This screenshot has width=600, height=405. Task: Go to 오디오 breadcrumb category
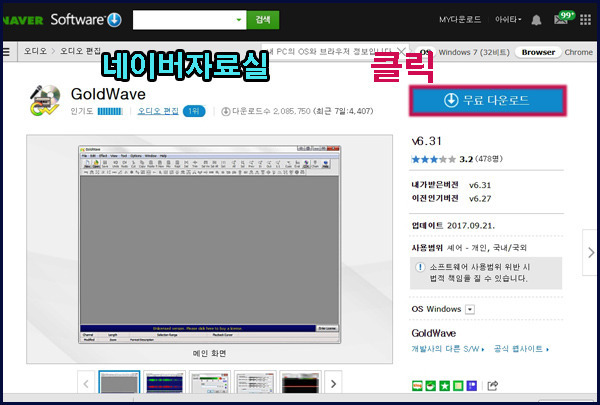[35, 51]
